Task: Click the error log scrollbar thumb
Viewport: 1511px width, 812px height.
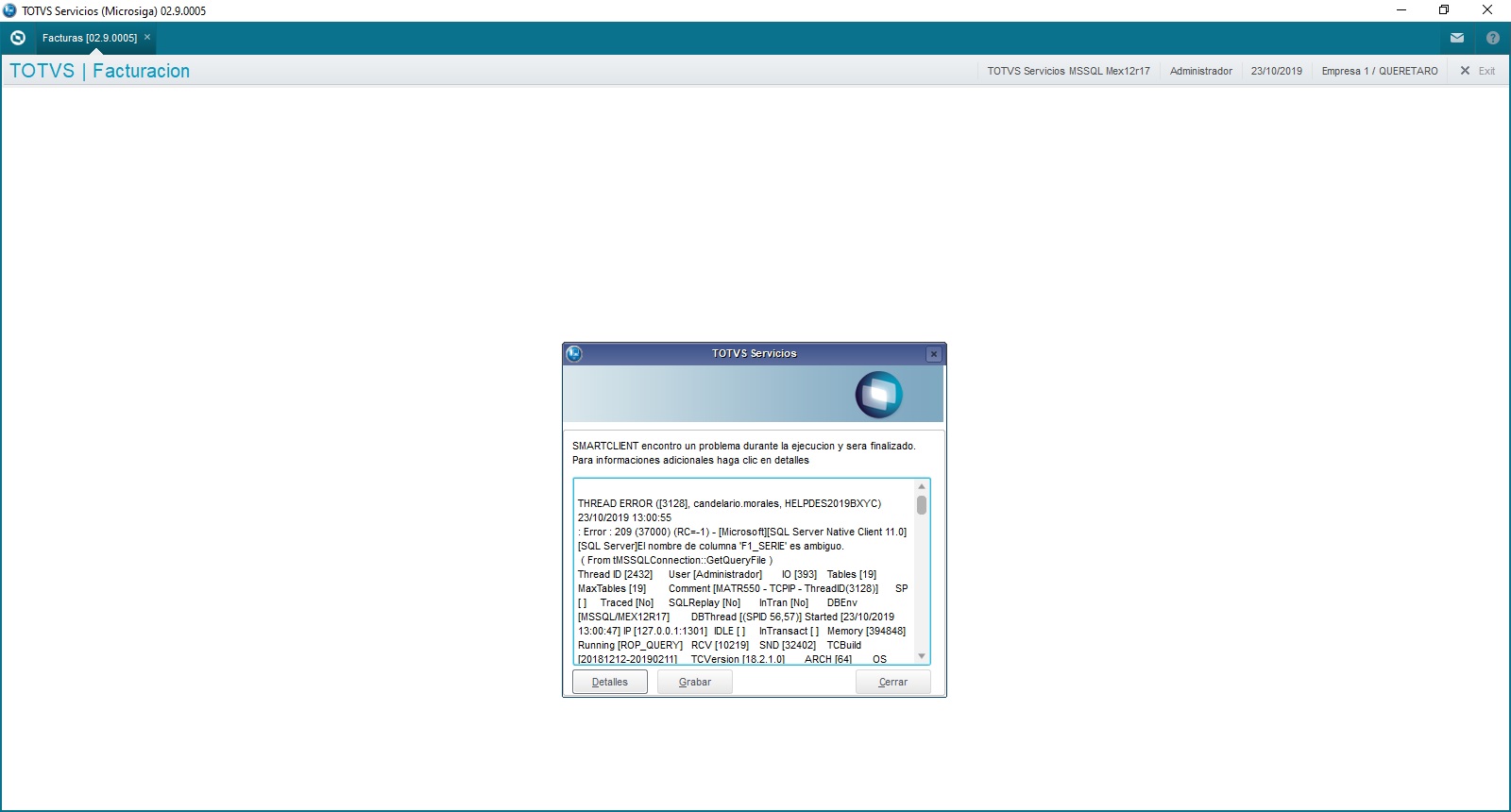Action: point(922,505)
